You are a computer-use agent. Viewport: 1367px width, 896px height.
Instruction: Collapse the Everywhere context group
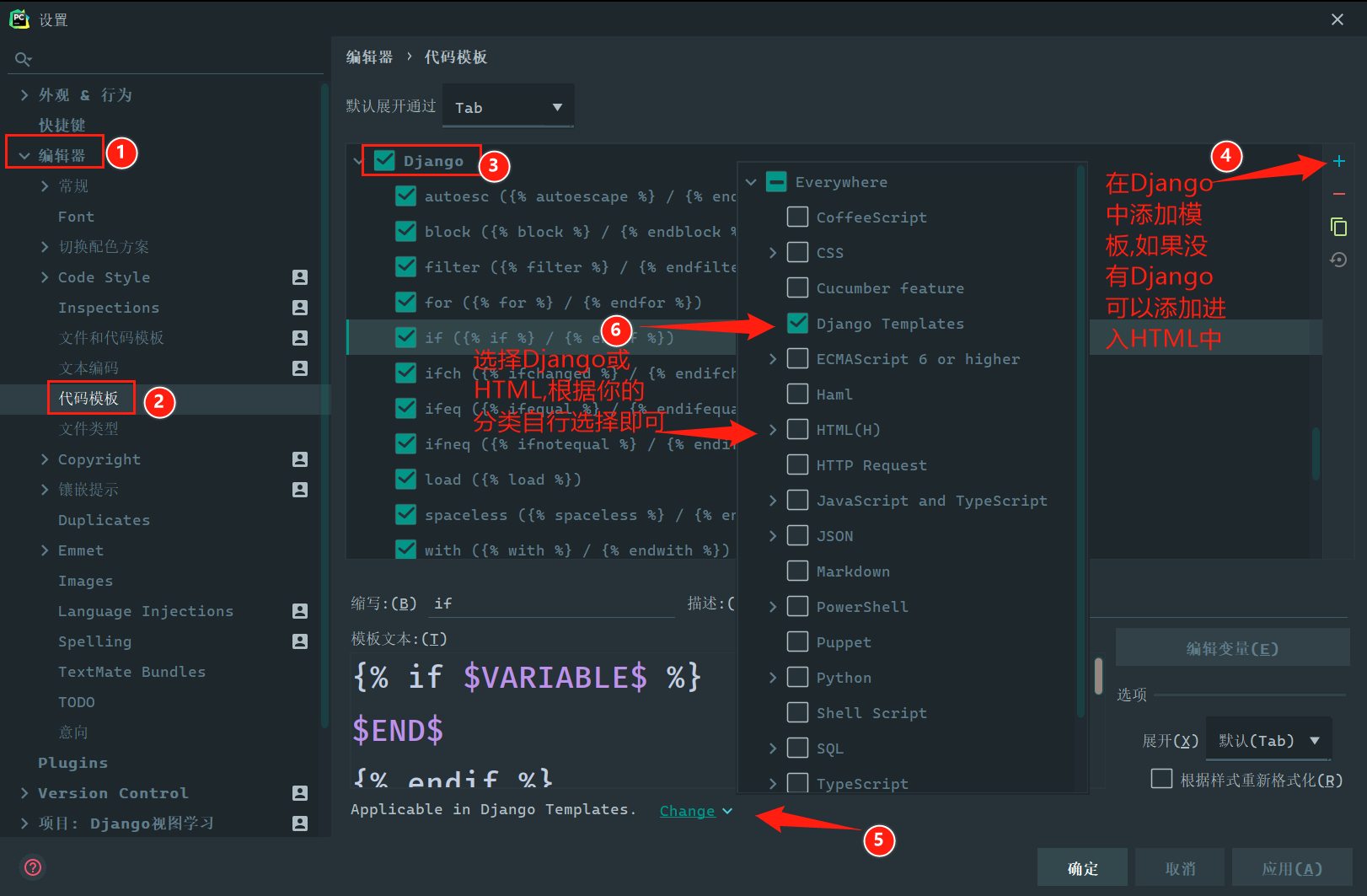(x=751, y=182)
